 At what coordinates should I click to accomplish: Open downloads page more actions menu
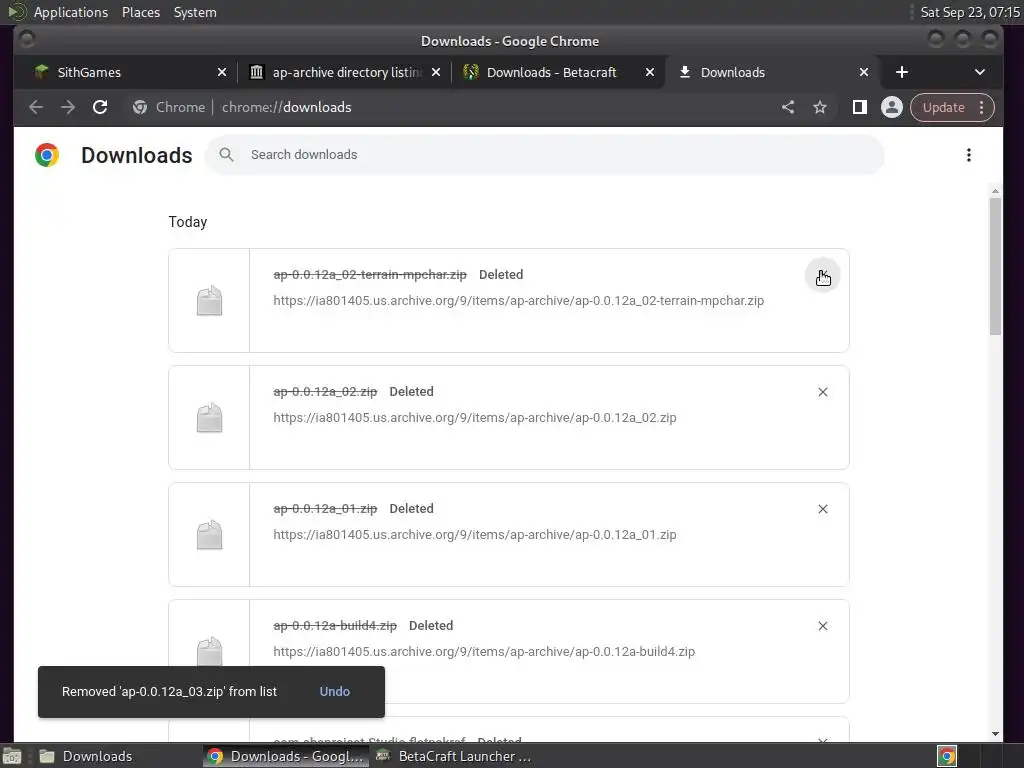[968, 155]
